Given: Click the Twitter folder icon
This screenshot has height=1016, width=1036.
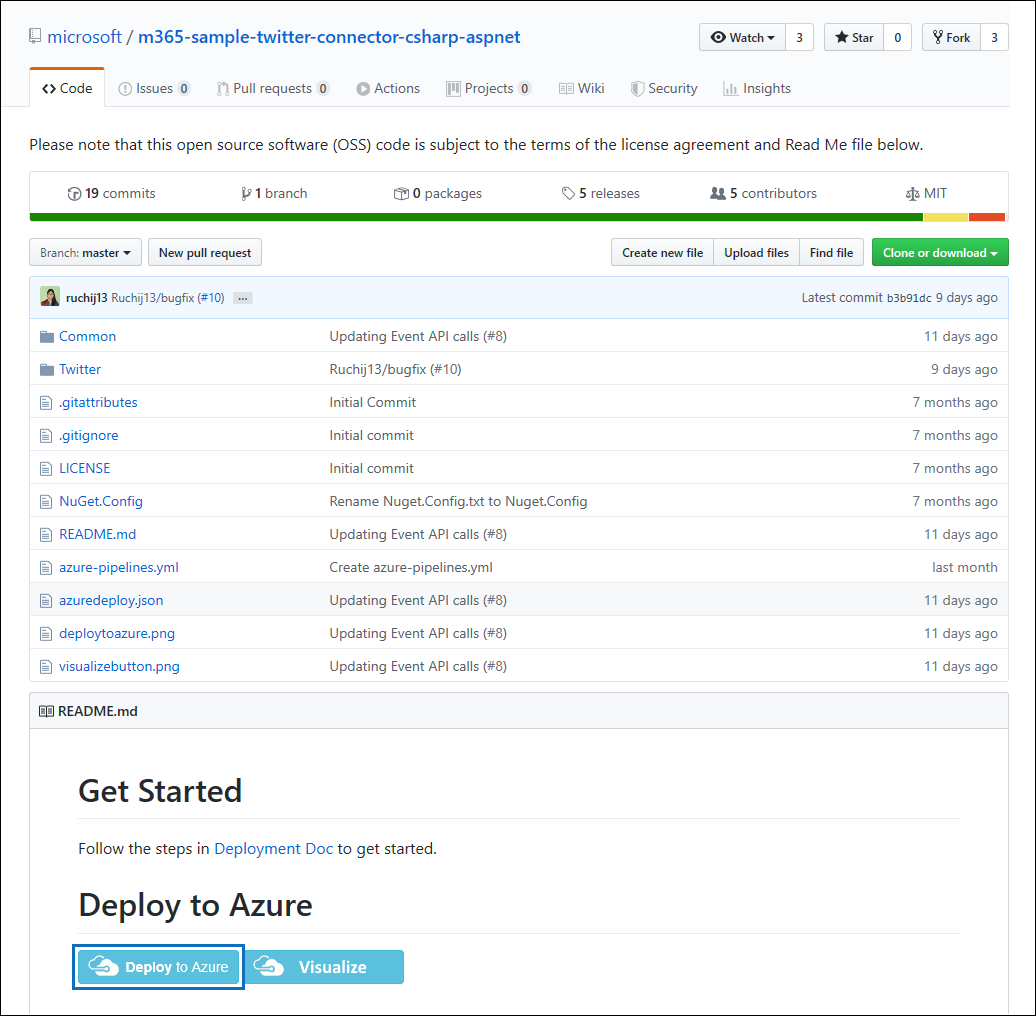Looking at the screenshot, I should pos(47,369).
